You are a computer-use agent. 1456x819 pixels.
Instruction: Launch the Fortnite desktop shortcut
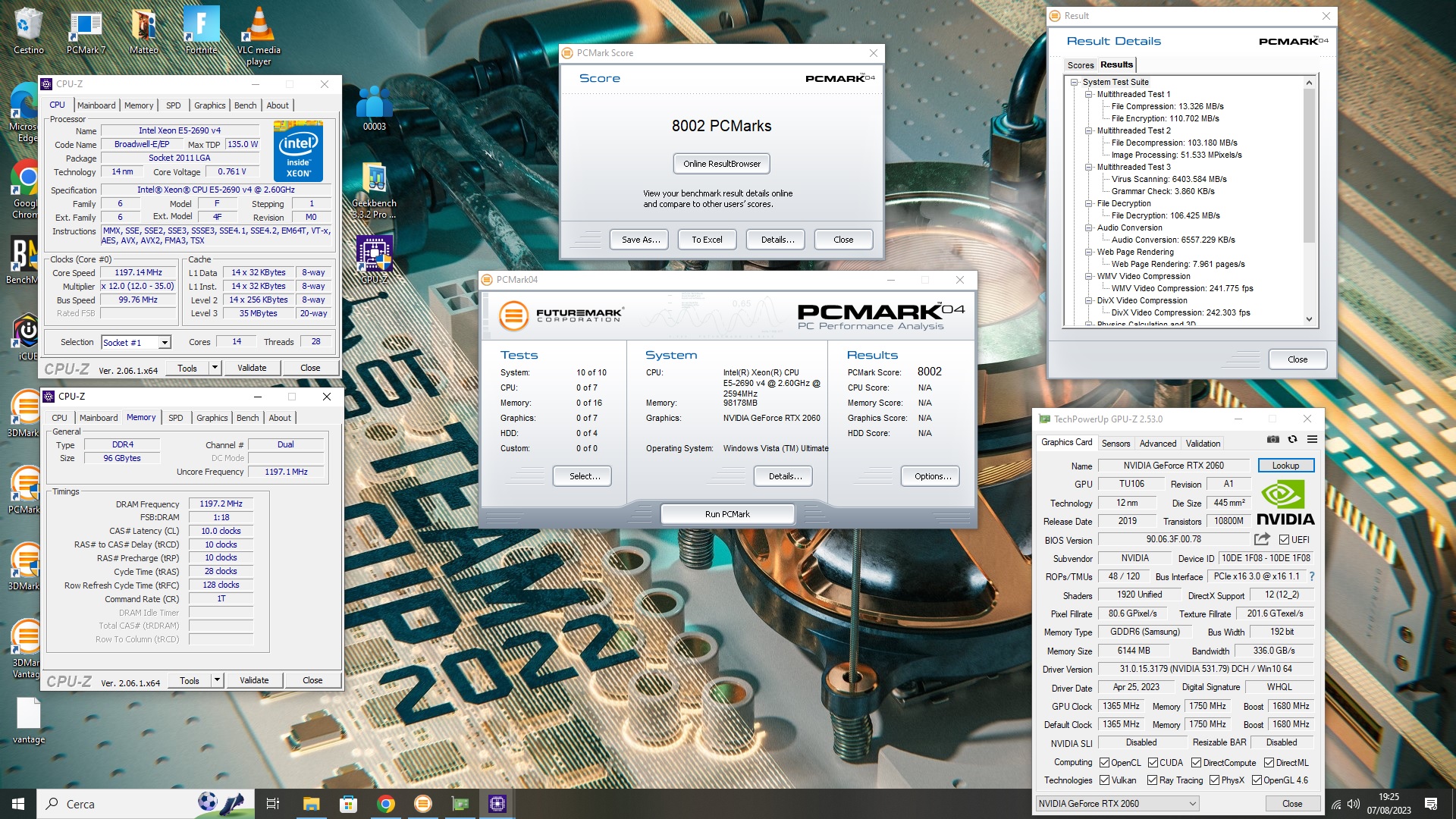202,32
